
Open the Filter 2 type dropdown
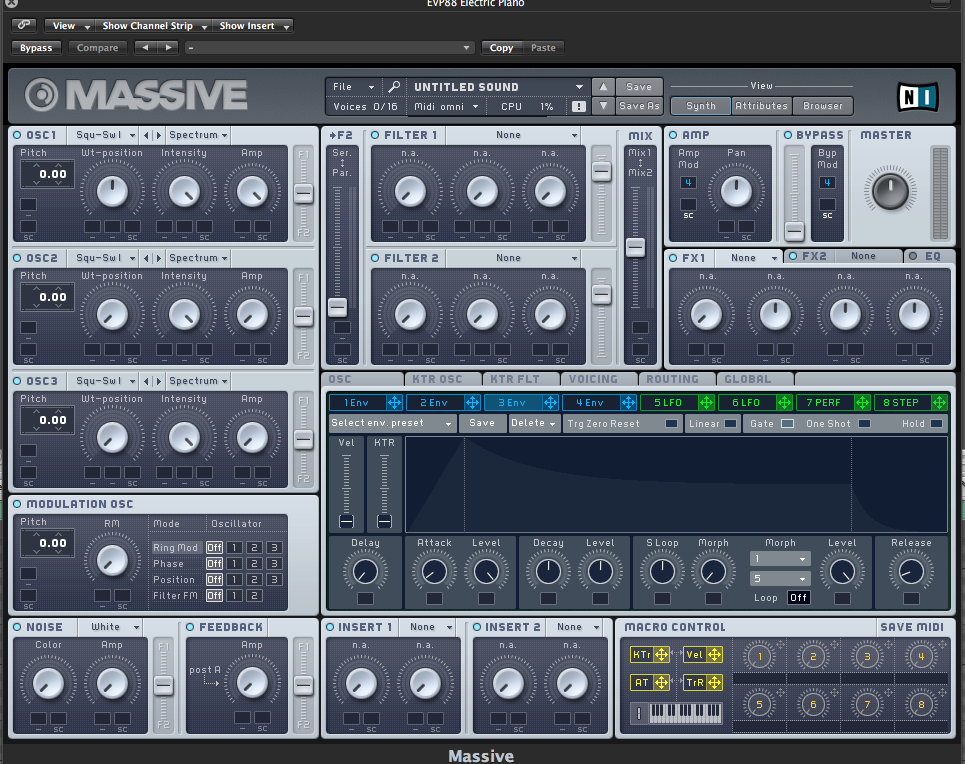(x=513, y=258)
